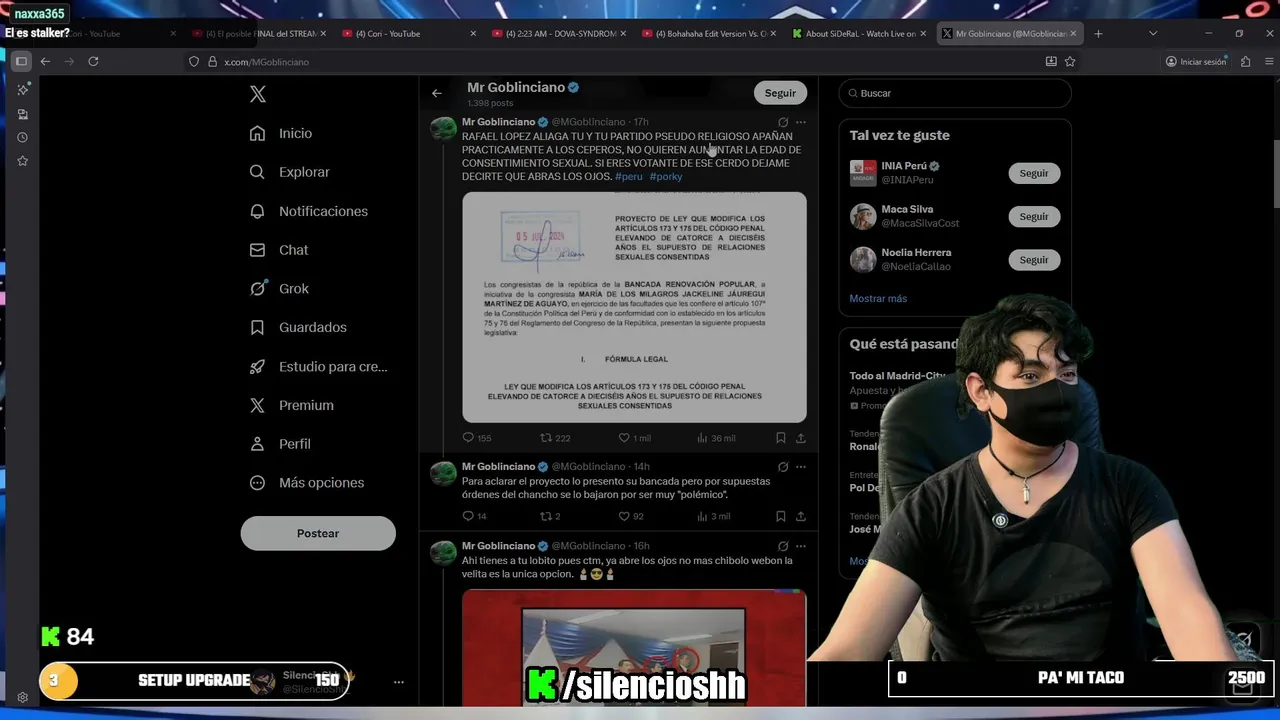
Task: Click the Postear button
Action: [x=318, y=533]
